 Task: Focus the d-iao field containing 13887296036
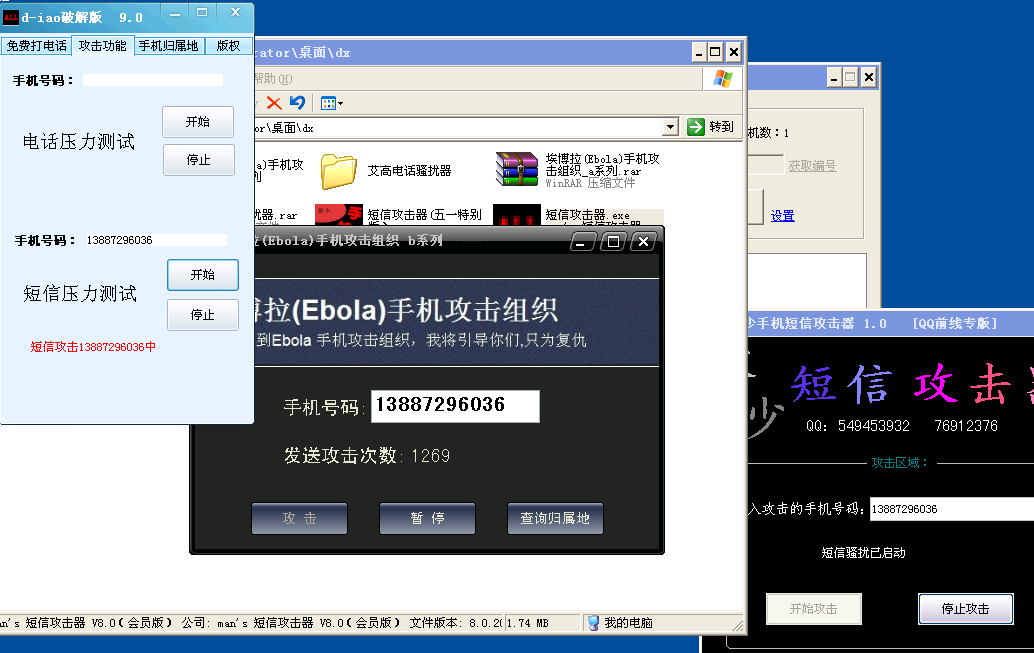point(156,240)
